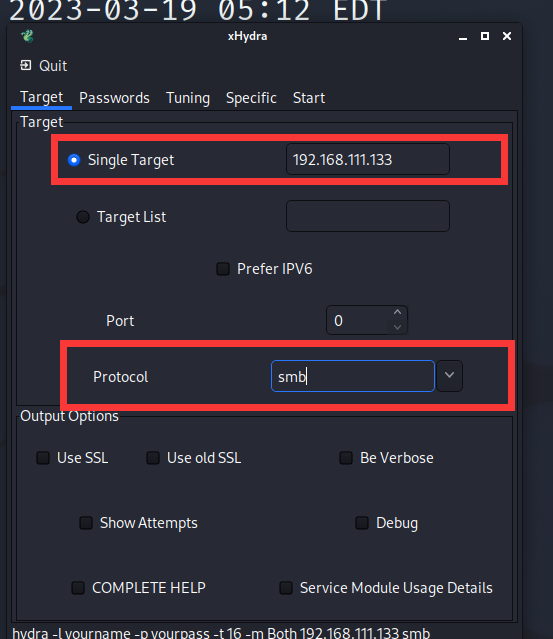The image size is (553, 639).
Task: Go to the Start tab
Action: pos(309,98)
